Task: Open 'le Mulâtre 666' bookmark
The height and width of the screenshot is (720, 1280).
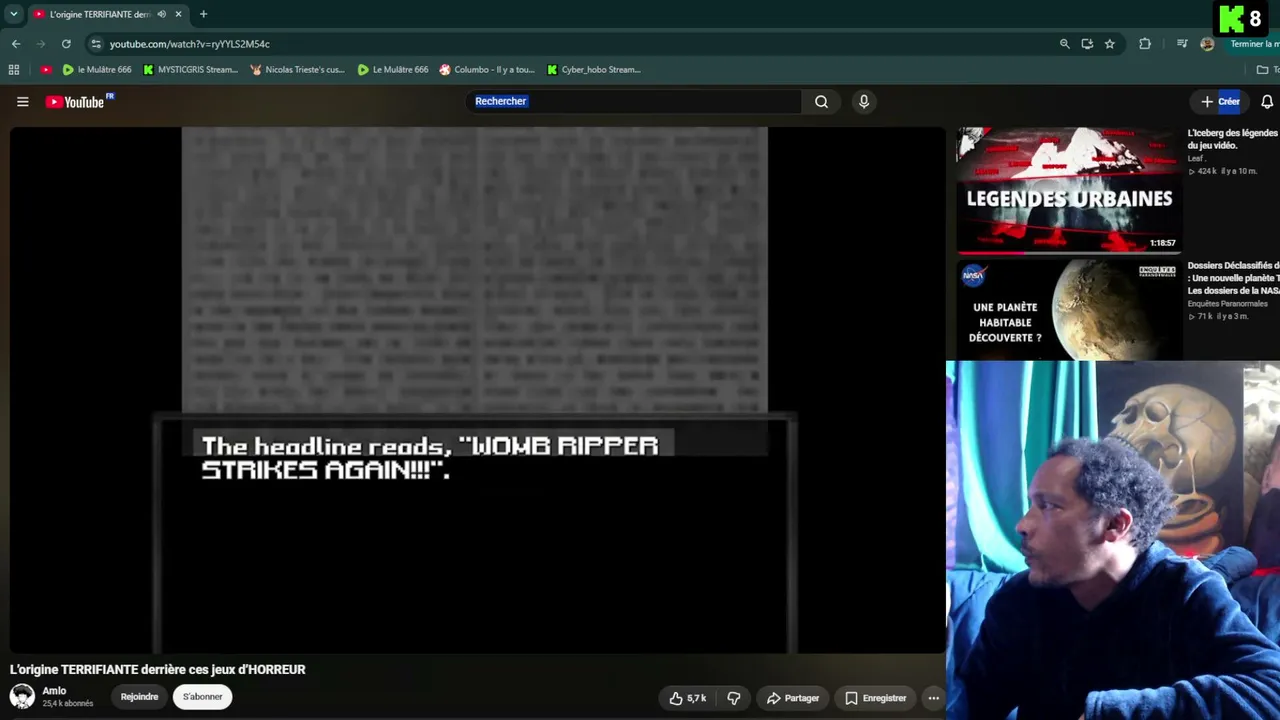Action: [x=97, y=70]
